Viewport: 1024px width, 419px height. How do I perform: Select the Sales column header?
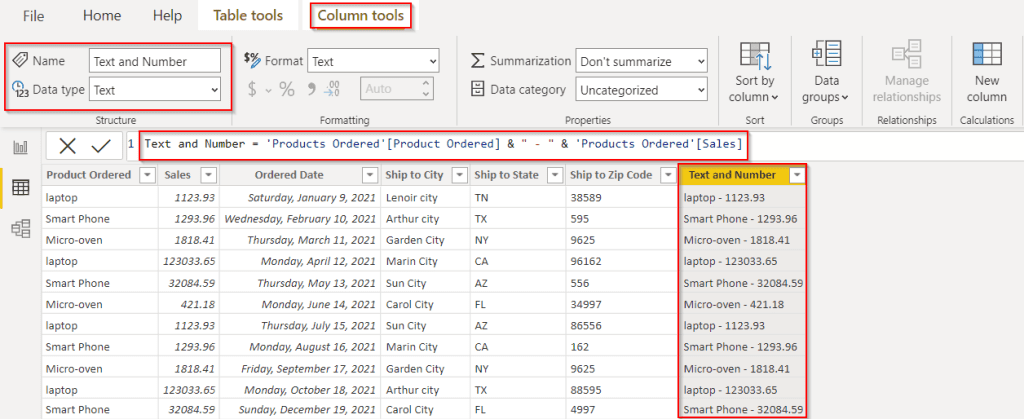178,175
